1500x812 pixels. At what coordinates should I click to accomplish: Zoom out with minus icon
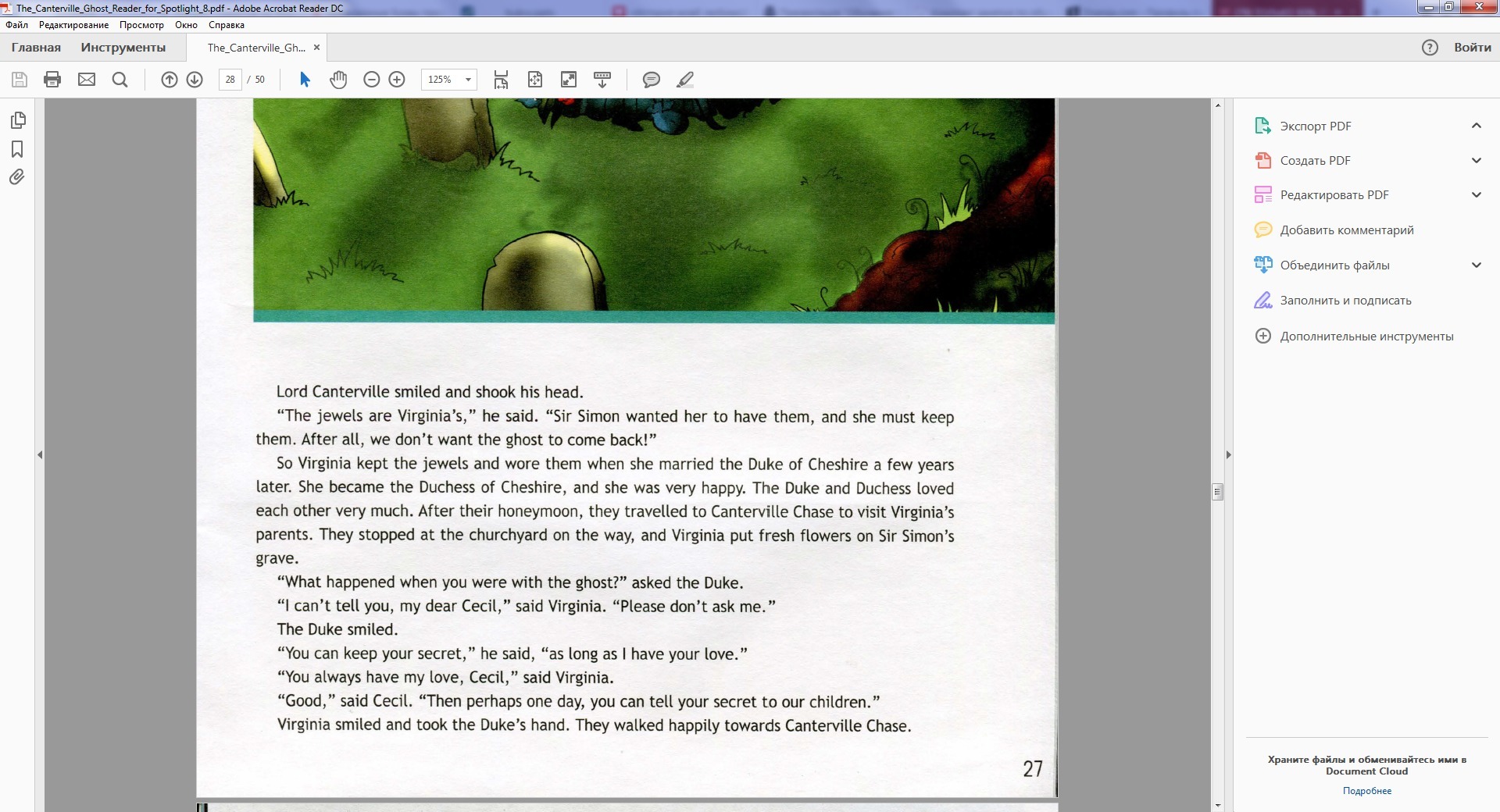click(372, 80)
